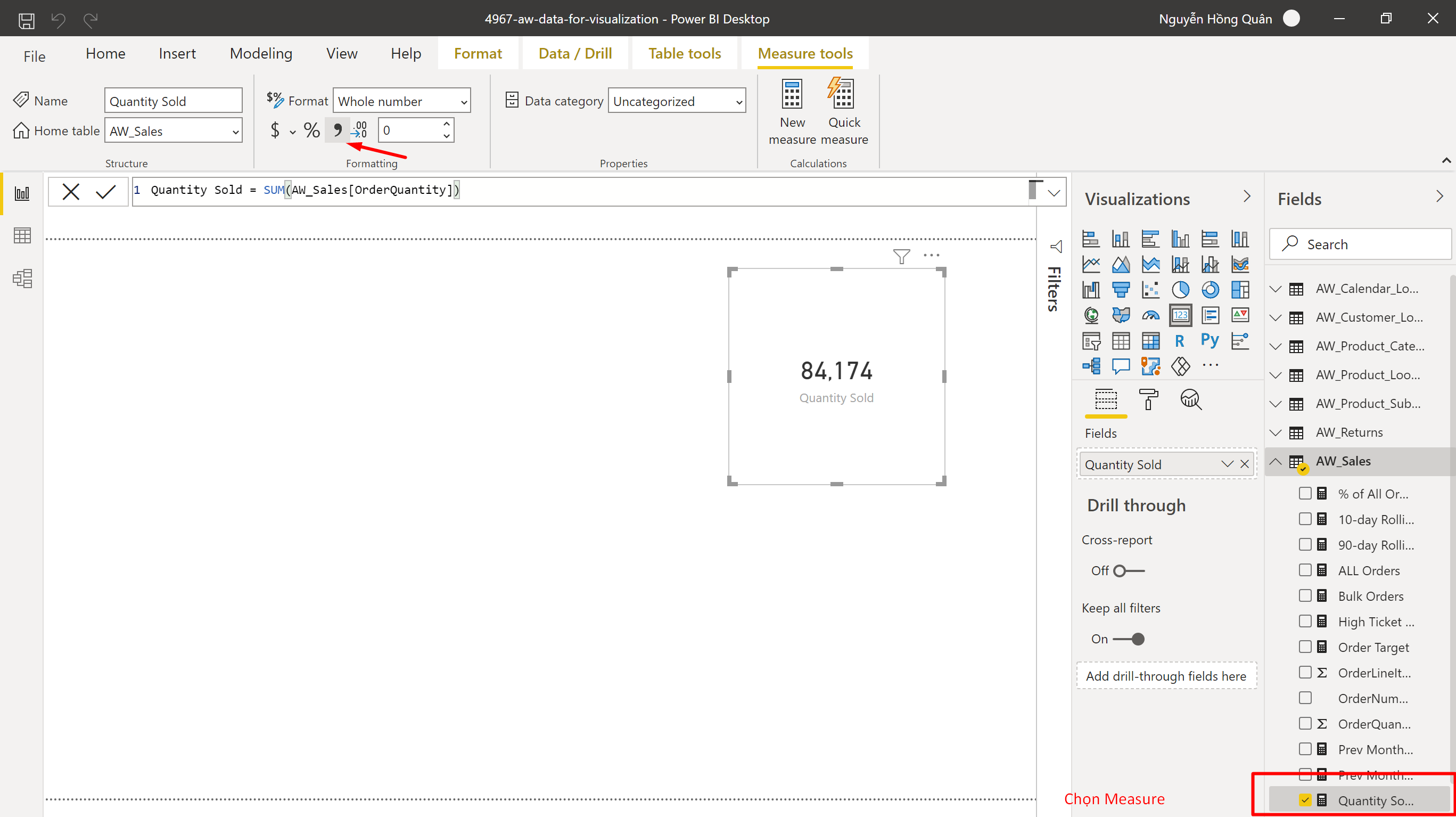Open the Format paint roller pane
Viewport: 1456px width, 817px height.
[1148, 400]
